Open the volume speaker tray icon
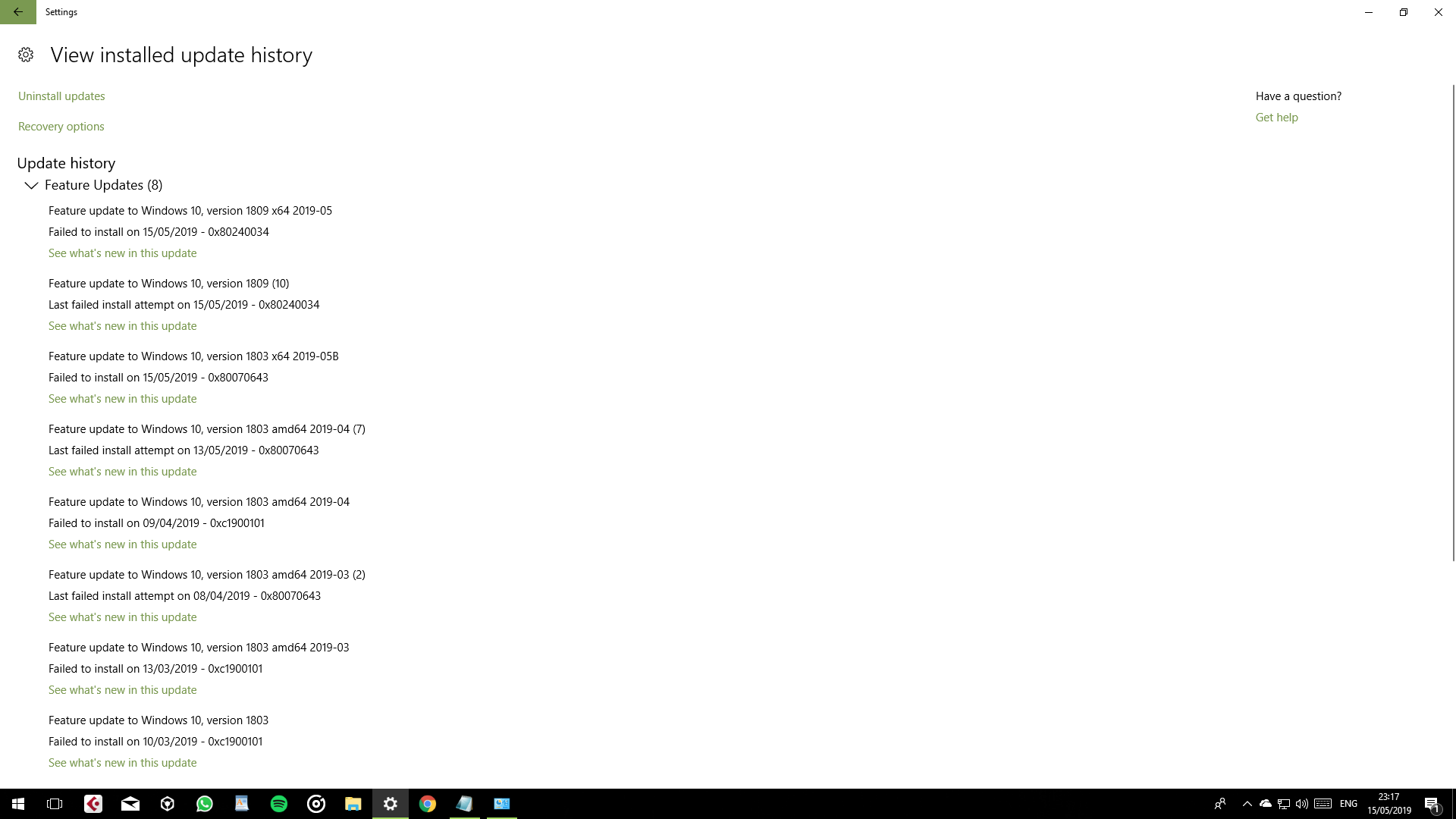Screen dimensions: 1456x819 click(1302, 804)
